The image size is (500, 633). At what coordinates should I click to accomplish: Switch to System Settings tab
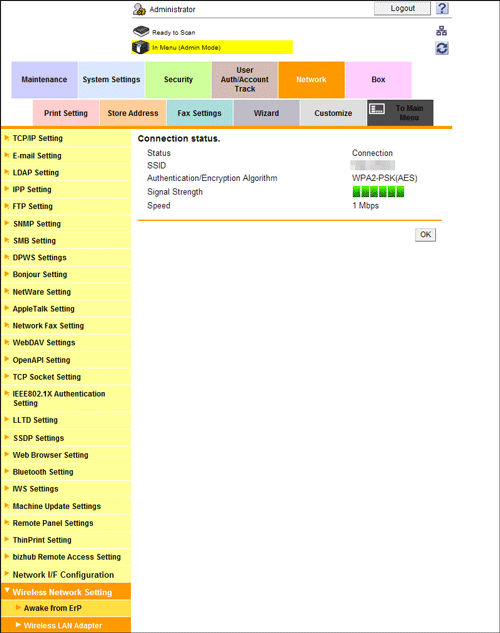(x=111, y=80)
